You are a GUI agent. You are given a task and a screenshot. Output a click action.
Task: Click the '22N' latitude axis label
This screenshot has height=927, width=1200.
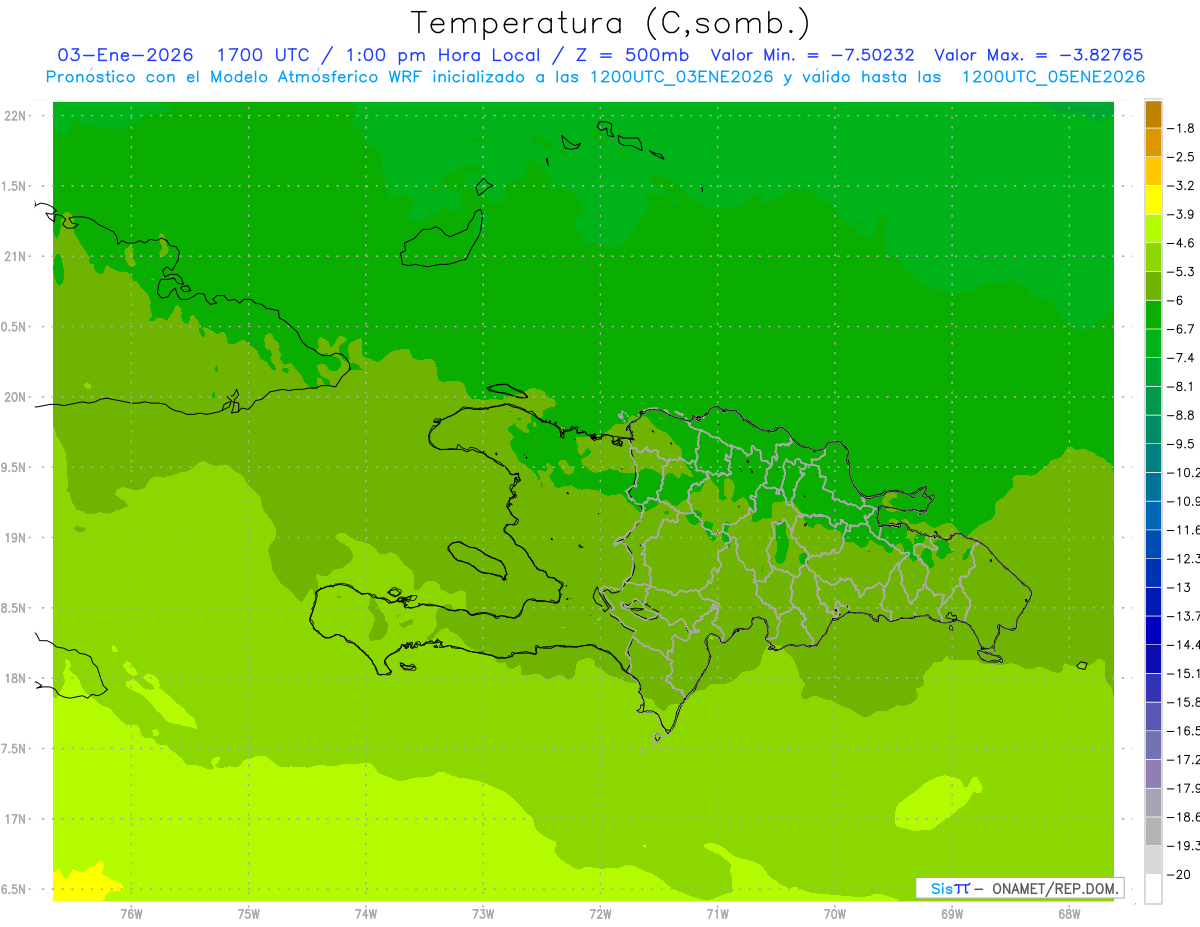[x=15, y=116]
